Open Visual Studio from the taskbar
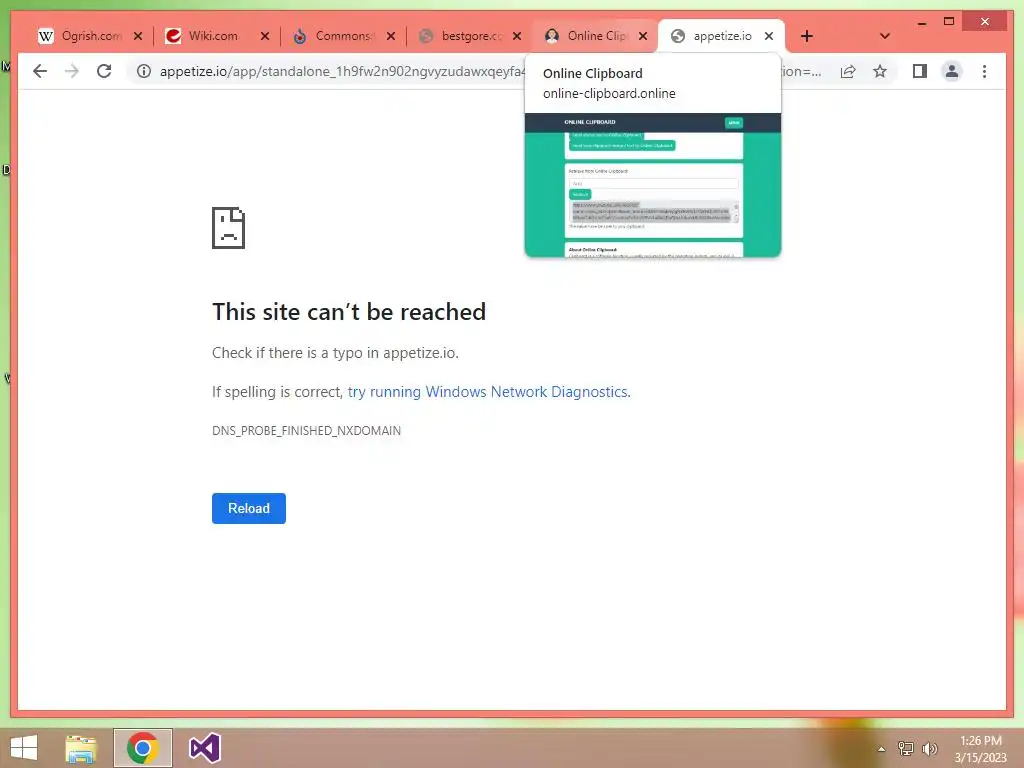The image size is (1024, 768). (204, 748)
